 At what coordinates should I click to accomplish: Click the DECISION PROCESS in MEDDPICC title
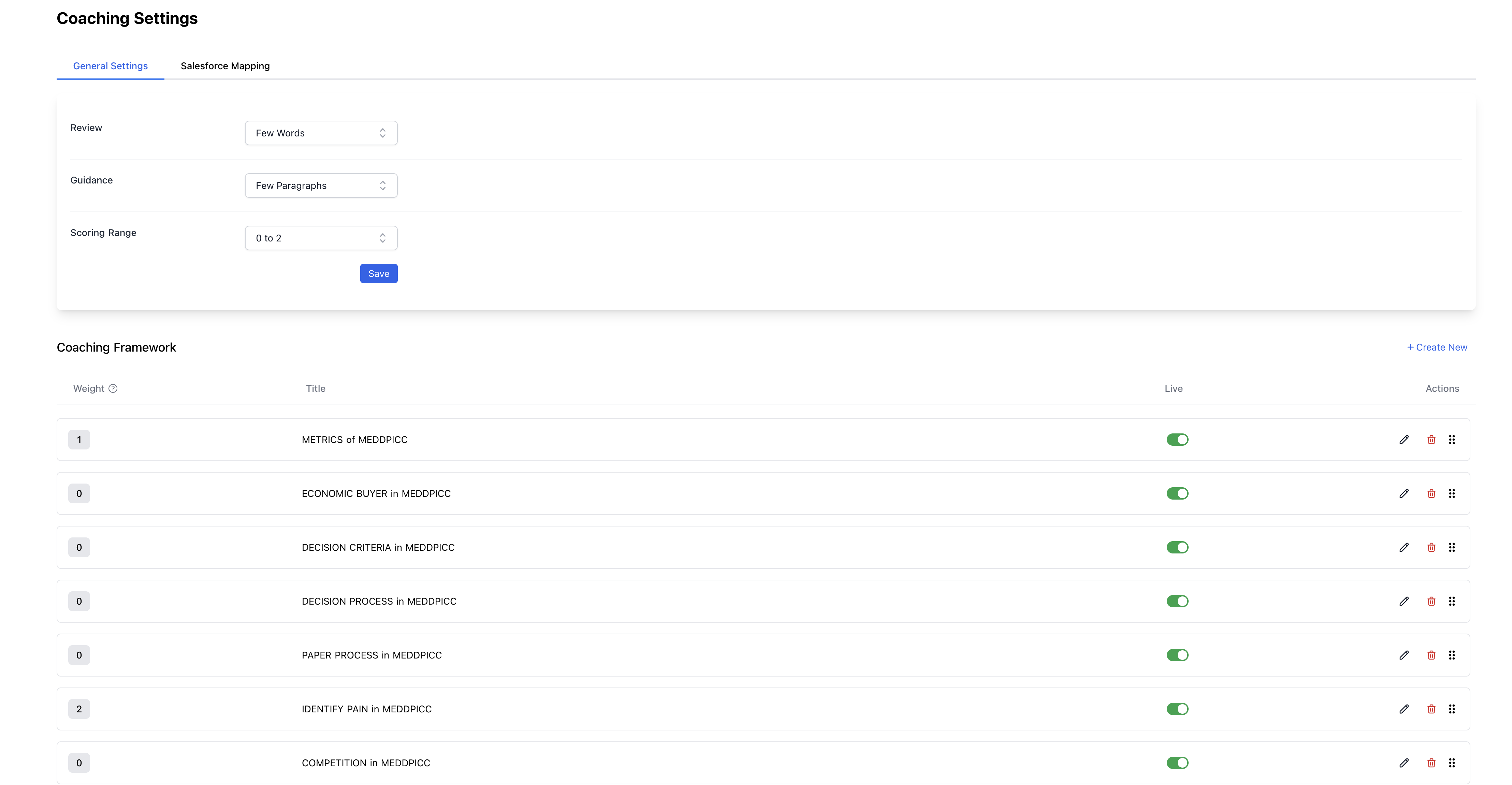[379, 601]
